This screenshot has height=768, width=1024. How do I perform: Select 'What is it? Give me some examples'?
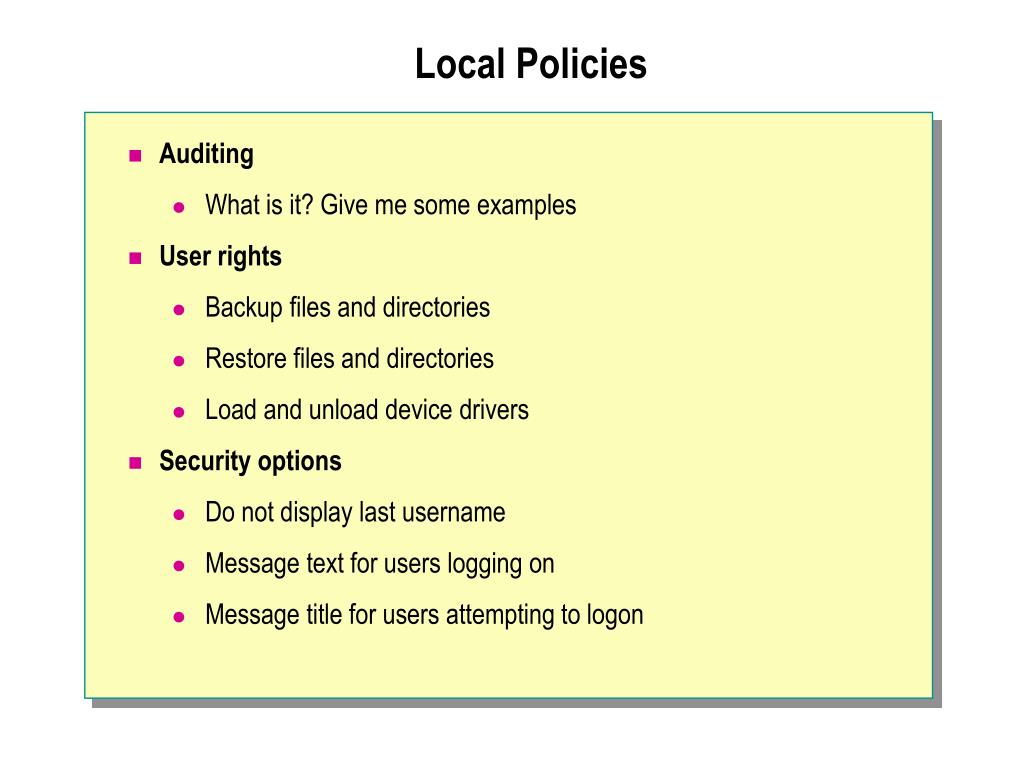point(391,205)
